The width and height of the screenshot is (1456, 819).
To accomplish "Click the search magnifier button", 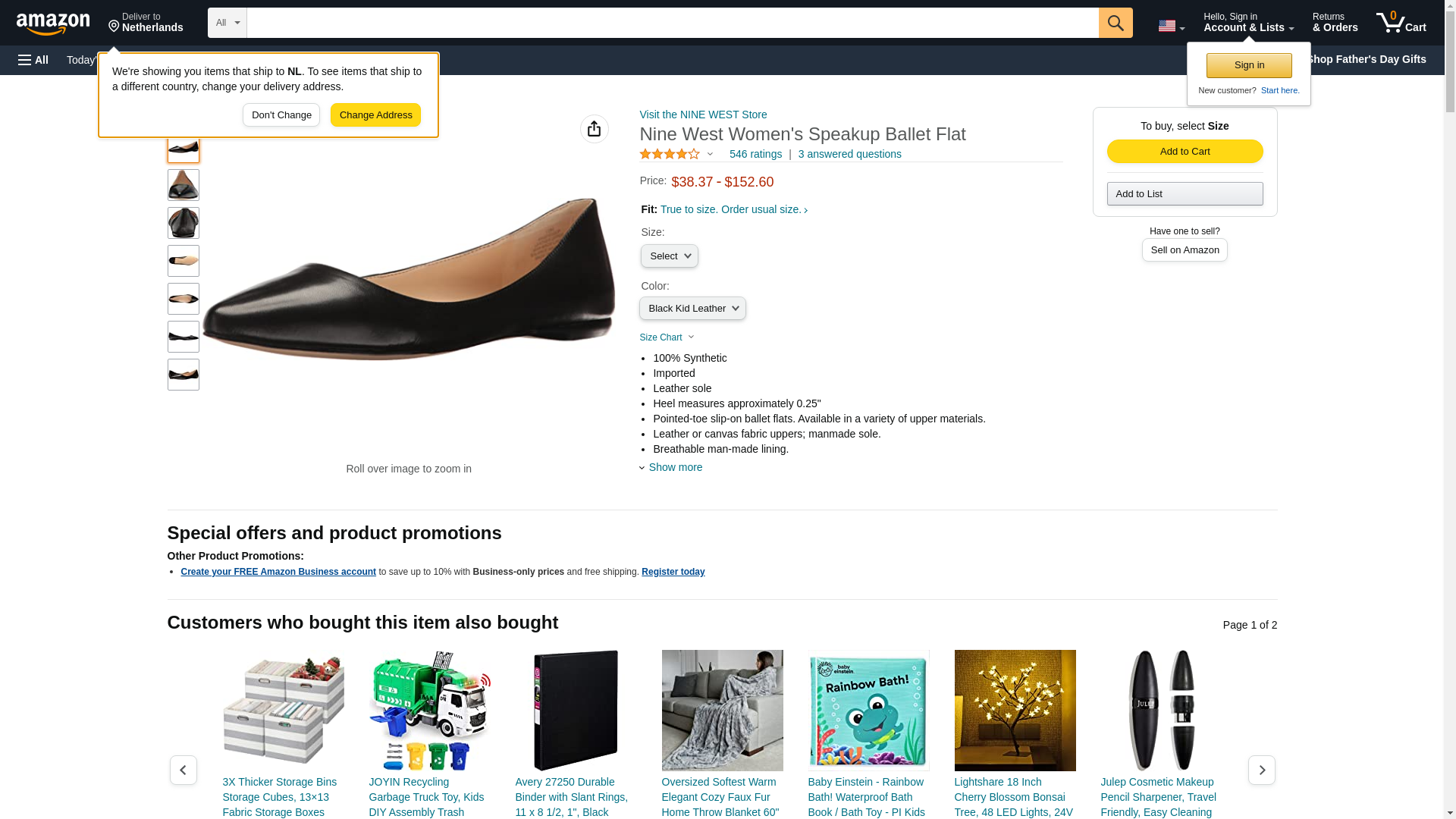I will click(x=1115, y=23).
